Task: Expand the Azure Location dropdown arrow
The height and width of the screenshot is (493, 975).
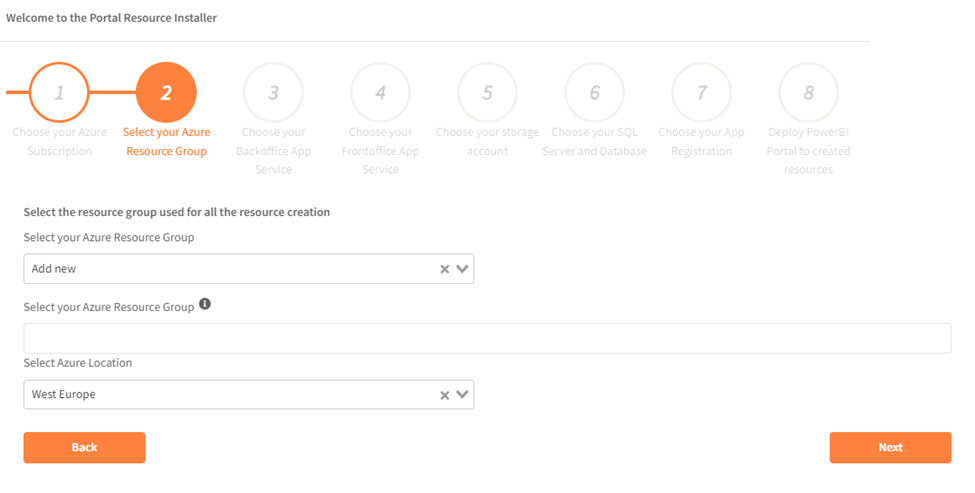Action: (x=462, y=395)
